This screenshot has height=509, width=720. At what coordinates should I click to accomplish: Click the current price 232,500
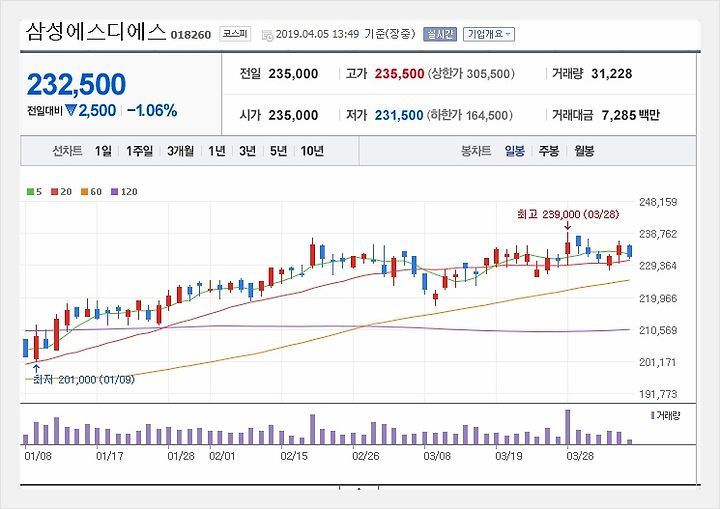(x=76, y=84)
